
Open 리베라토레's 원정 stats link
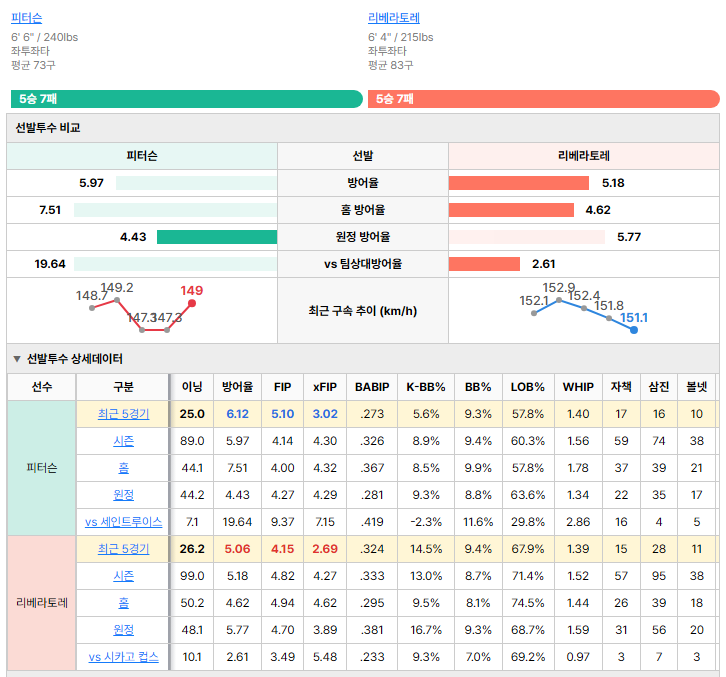[x=123, y=630]
